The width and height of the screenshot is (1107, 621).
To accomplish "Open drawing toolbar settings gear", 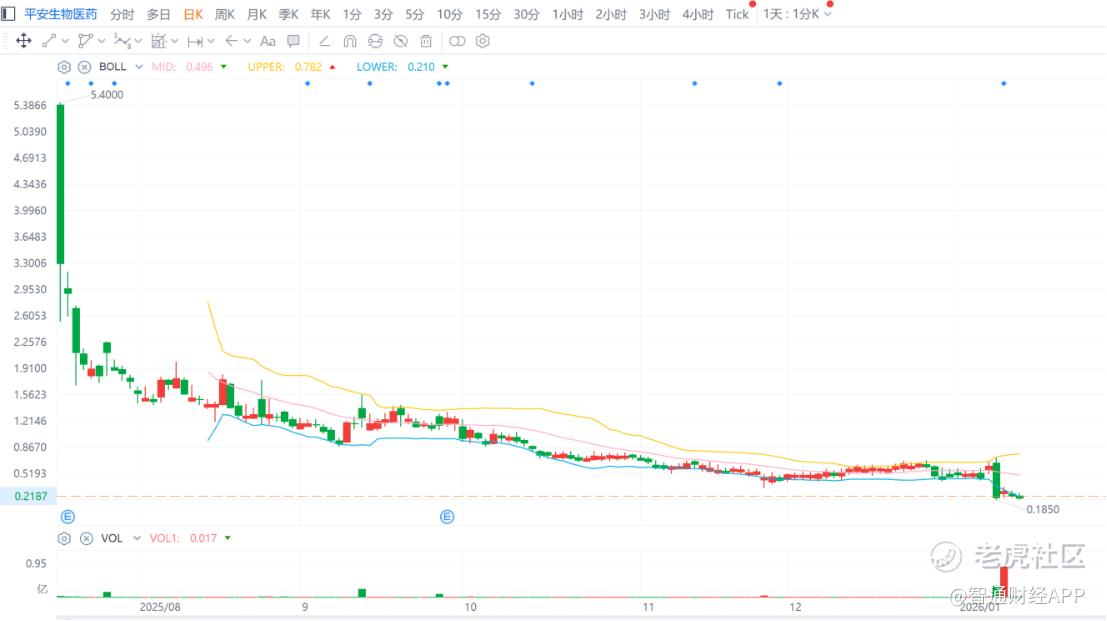I will point(482,41).
